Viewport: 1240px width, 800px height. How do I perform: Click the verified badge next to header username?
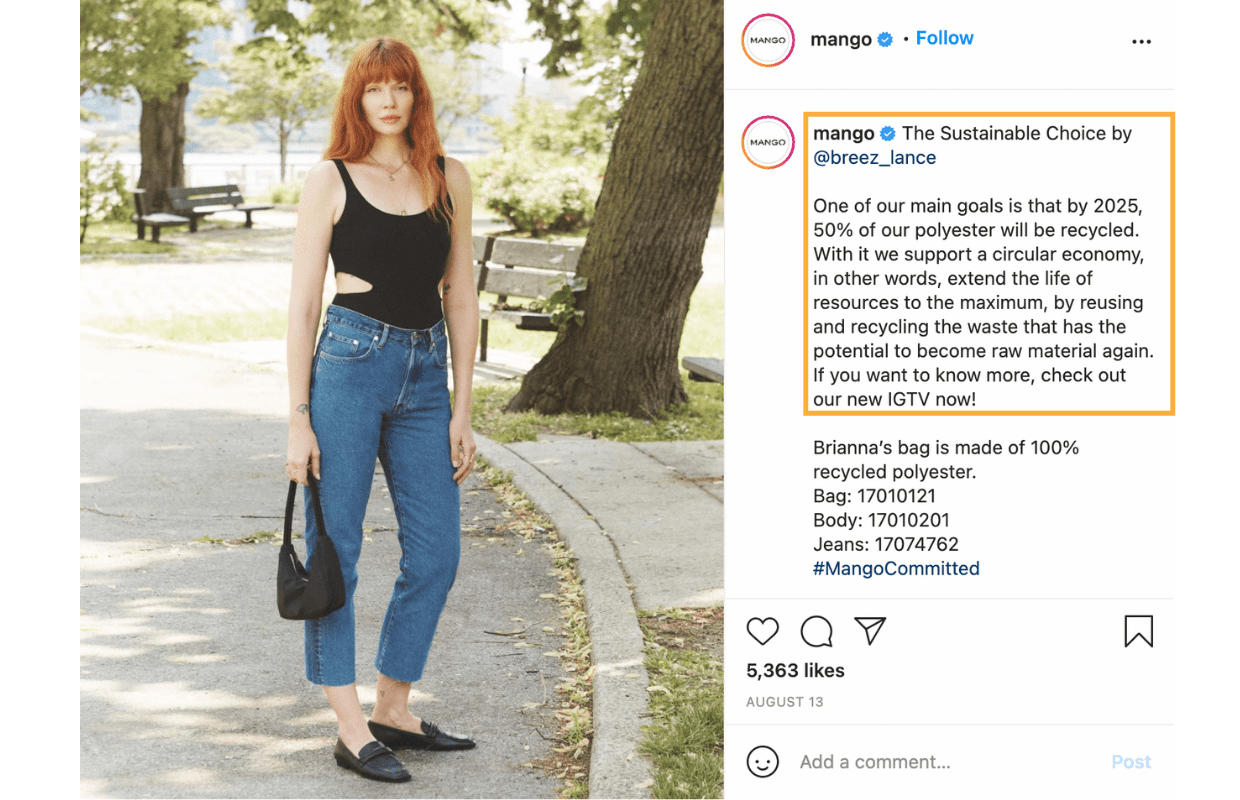click(x=885, y=39)
